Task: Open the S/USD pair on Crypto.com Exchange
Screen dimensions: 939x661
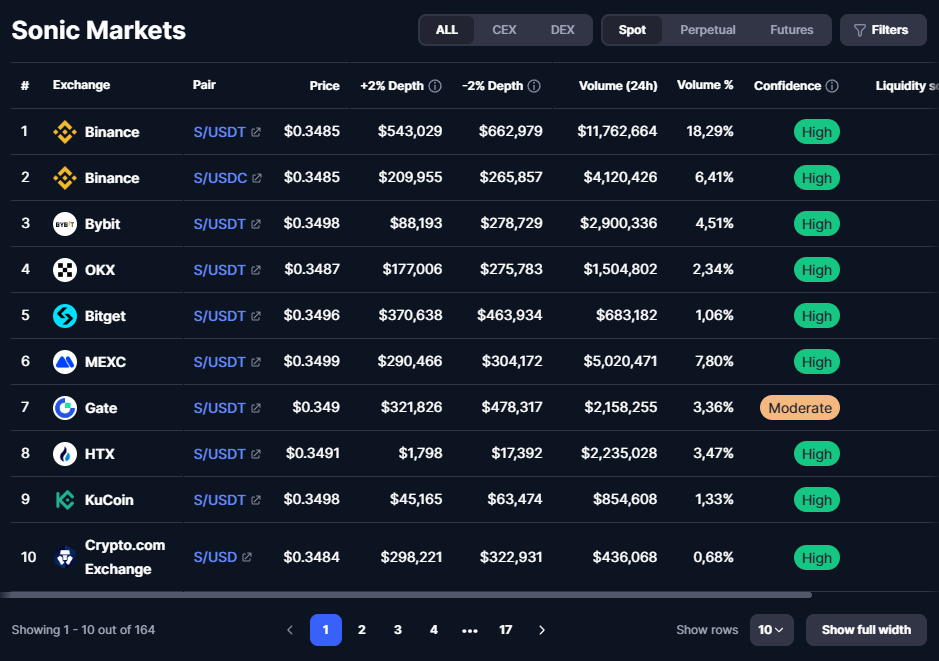Action: [x=215, y=557]
